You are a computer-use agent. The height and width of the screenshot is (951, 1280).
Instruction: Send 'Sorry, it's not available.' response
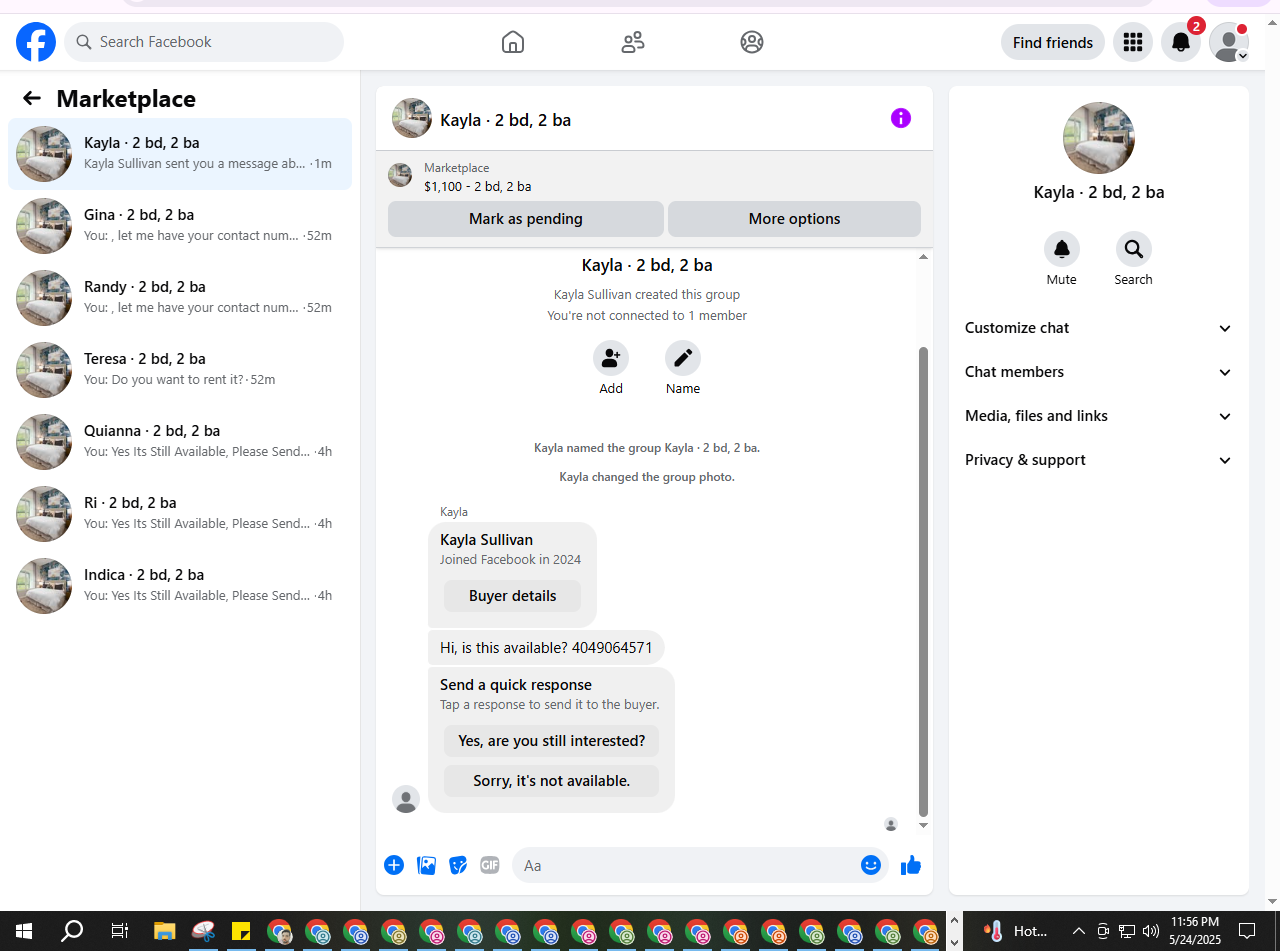(x=552, y=781)
